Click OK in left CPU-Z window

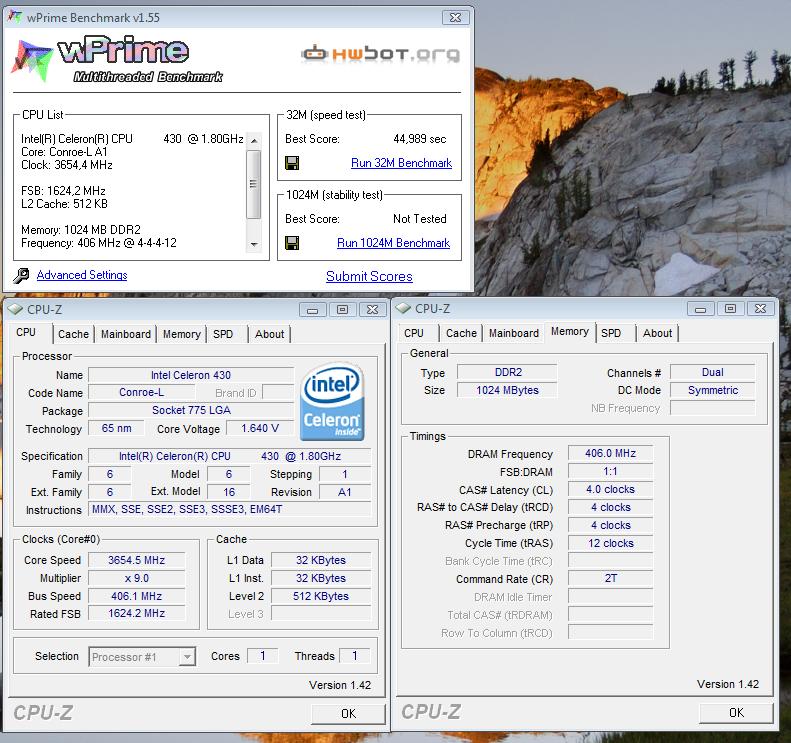tap(348, 714)
